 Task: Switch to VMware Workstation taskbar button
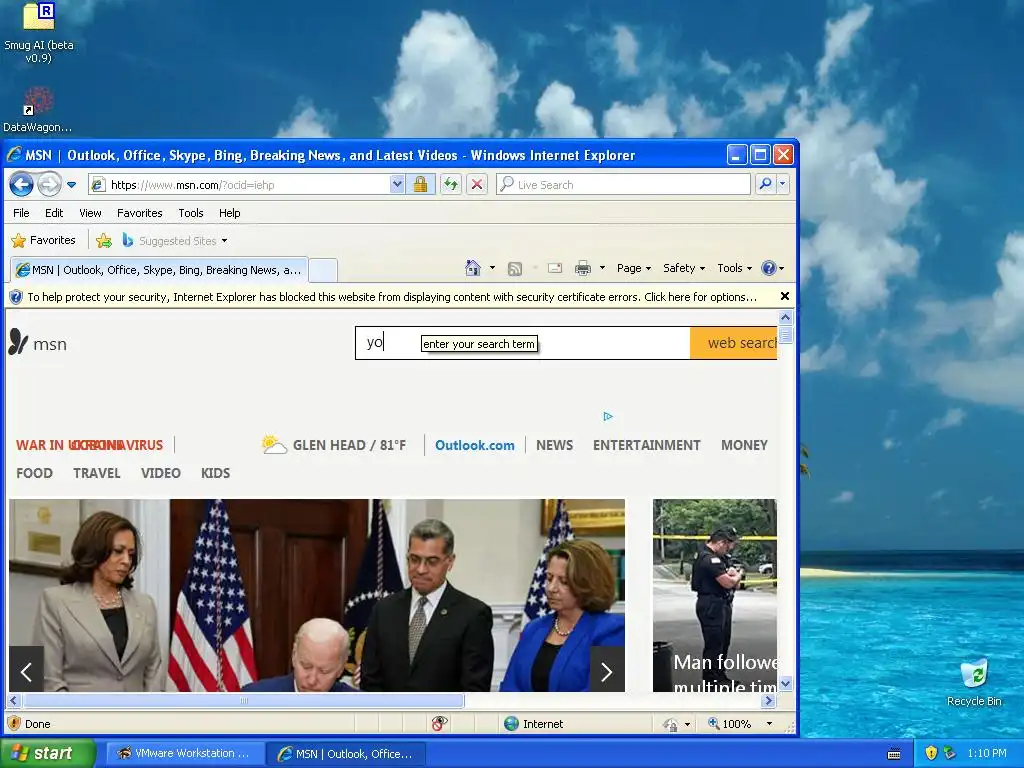pyautogui.click(x=185, y=753)
